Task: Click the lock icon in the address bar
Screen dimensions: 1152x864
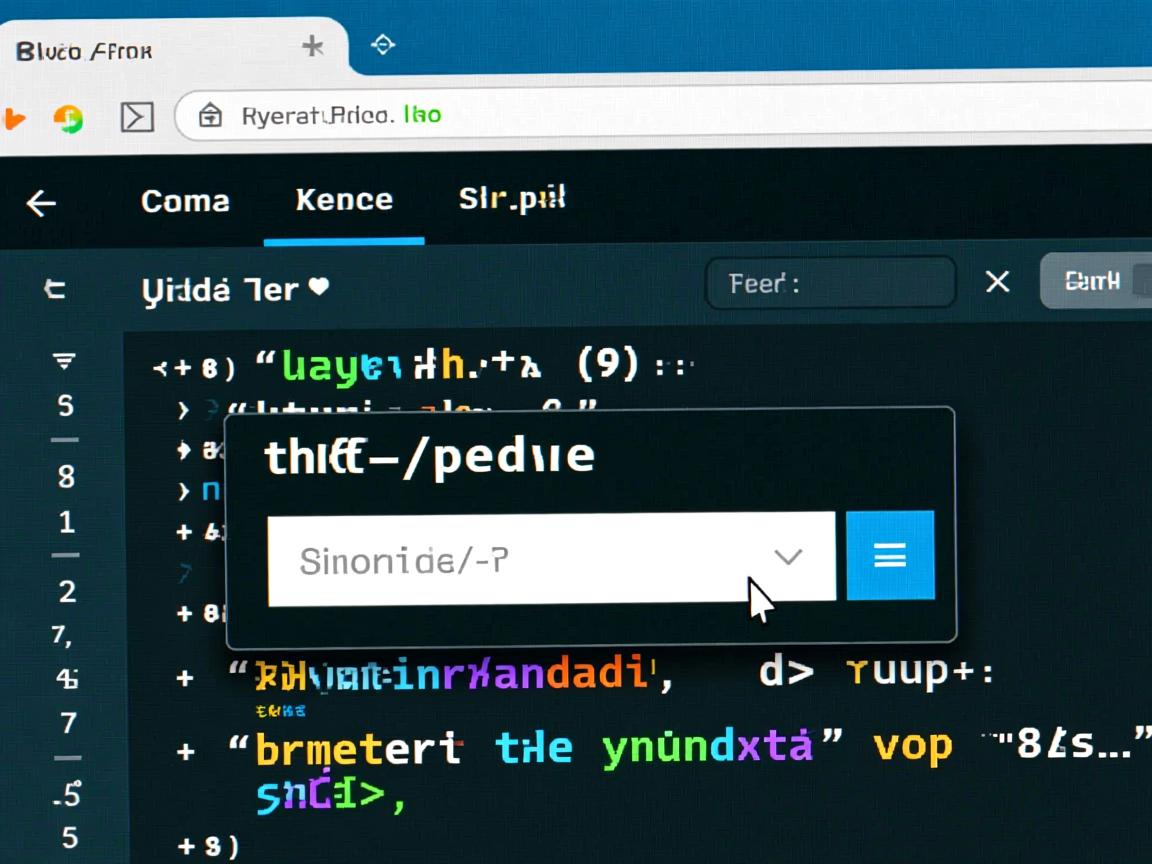Action: [x=210, y=116]
